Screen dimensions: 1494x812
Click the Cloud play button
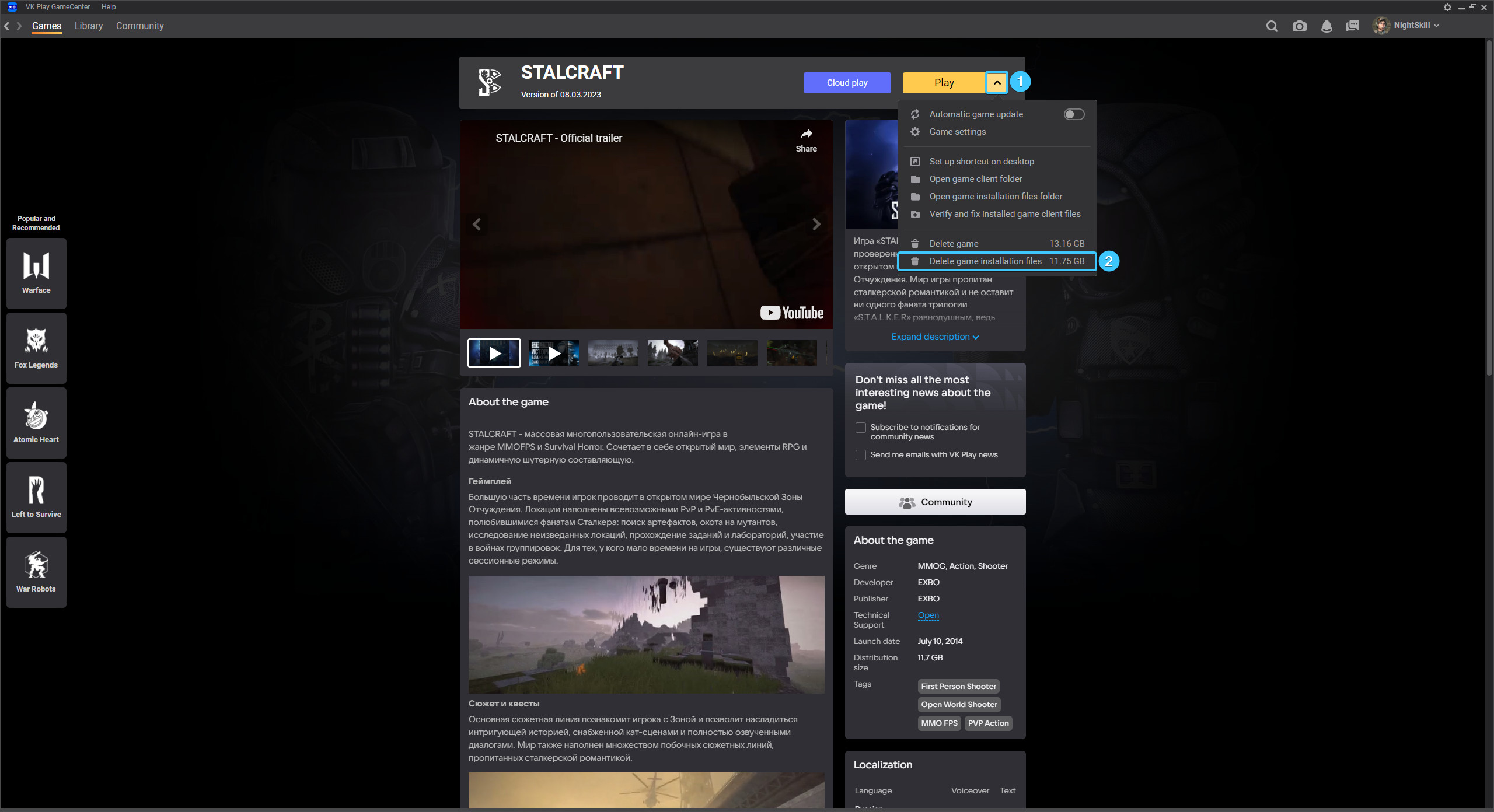(x=847, y=82)
